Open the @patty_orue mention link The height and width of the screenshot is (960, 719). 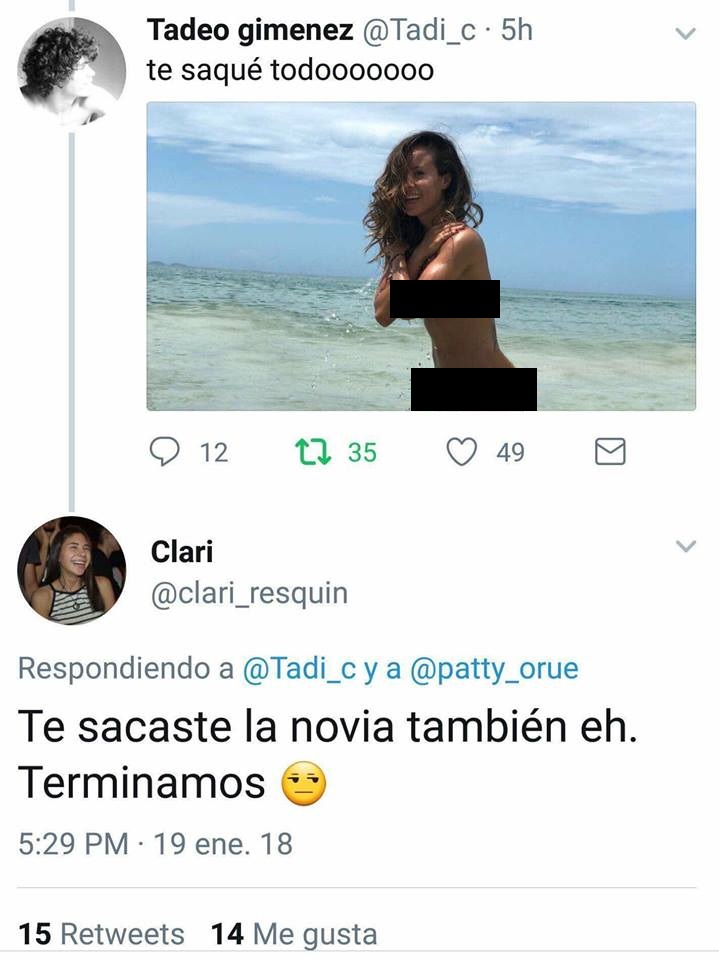point(494,669)
